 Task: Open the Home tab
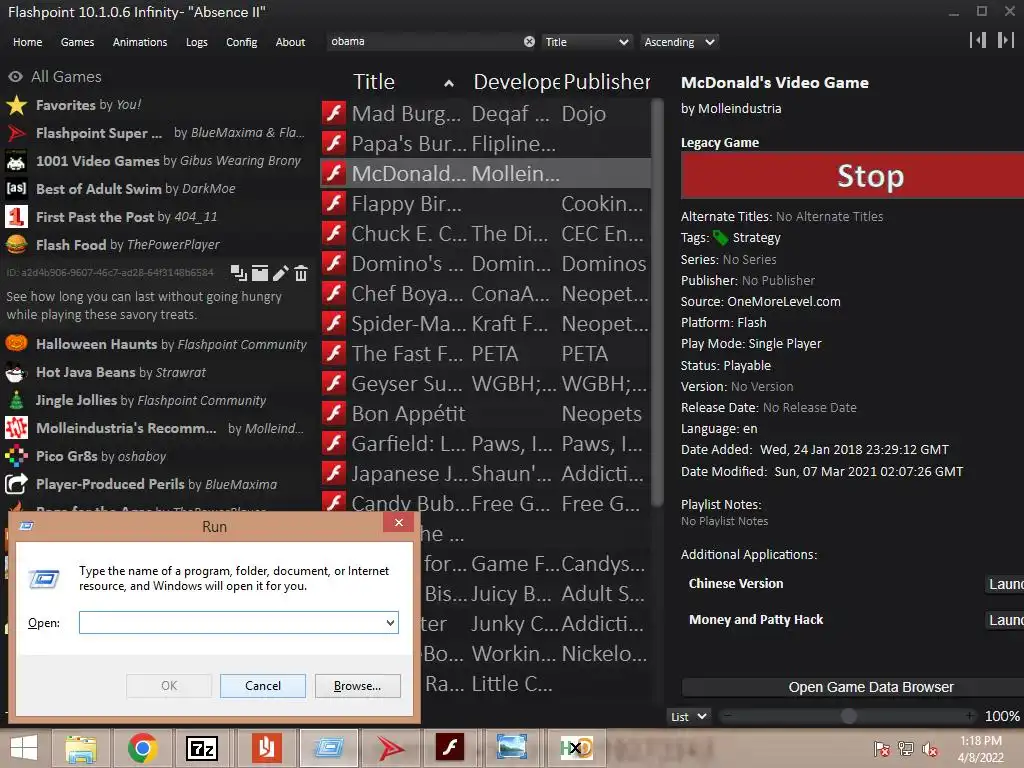click(27, 42)
